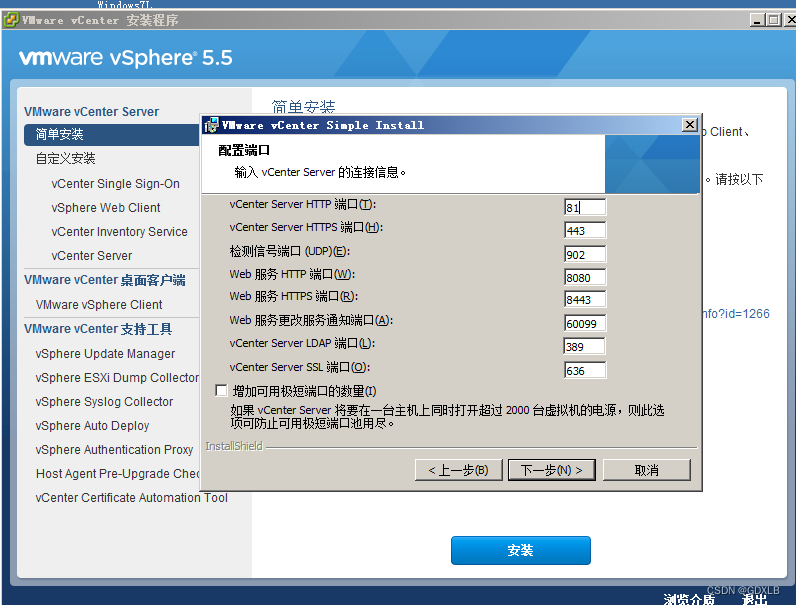The width and height of the screenshot is (796, 605).
Task: Select the Web service HTTP port field 8080
Action: (x=585, y=278)
